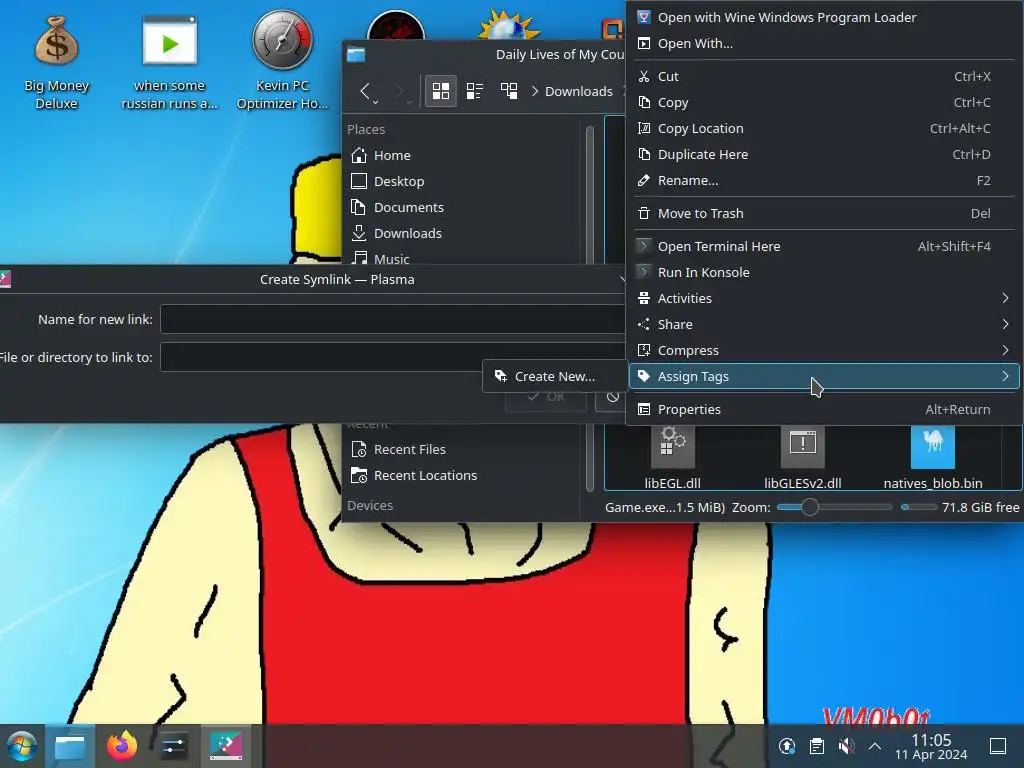
Task: Select Cut in the context menu
Action: pyautogui.click(x=824, y=76)
